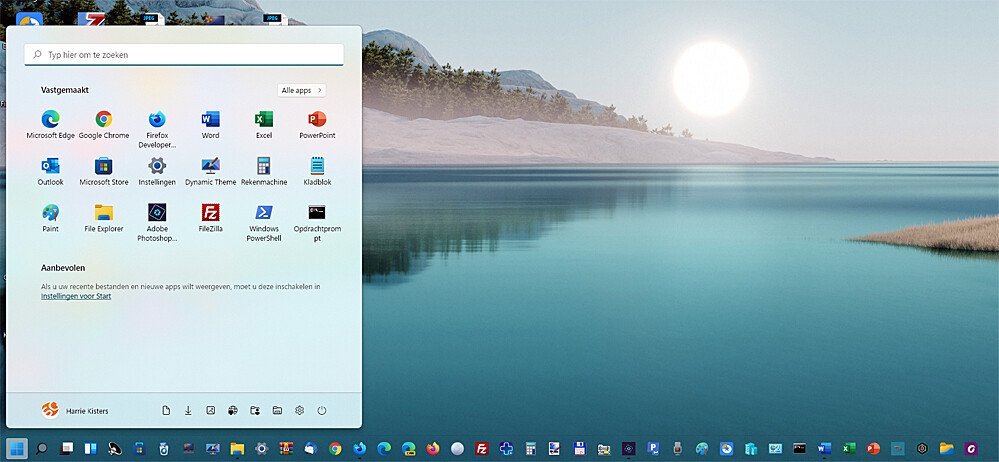Open Microsoft Edge from pinned Start apps
Screen dimensions: 999x462
pyautogui.click(x=50, y=124)
